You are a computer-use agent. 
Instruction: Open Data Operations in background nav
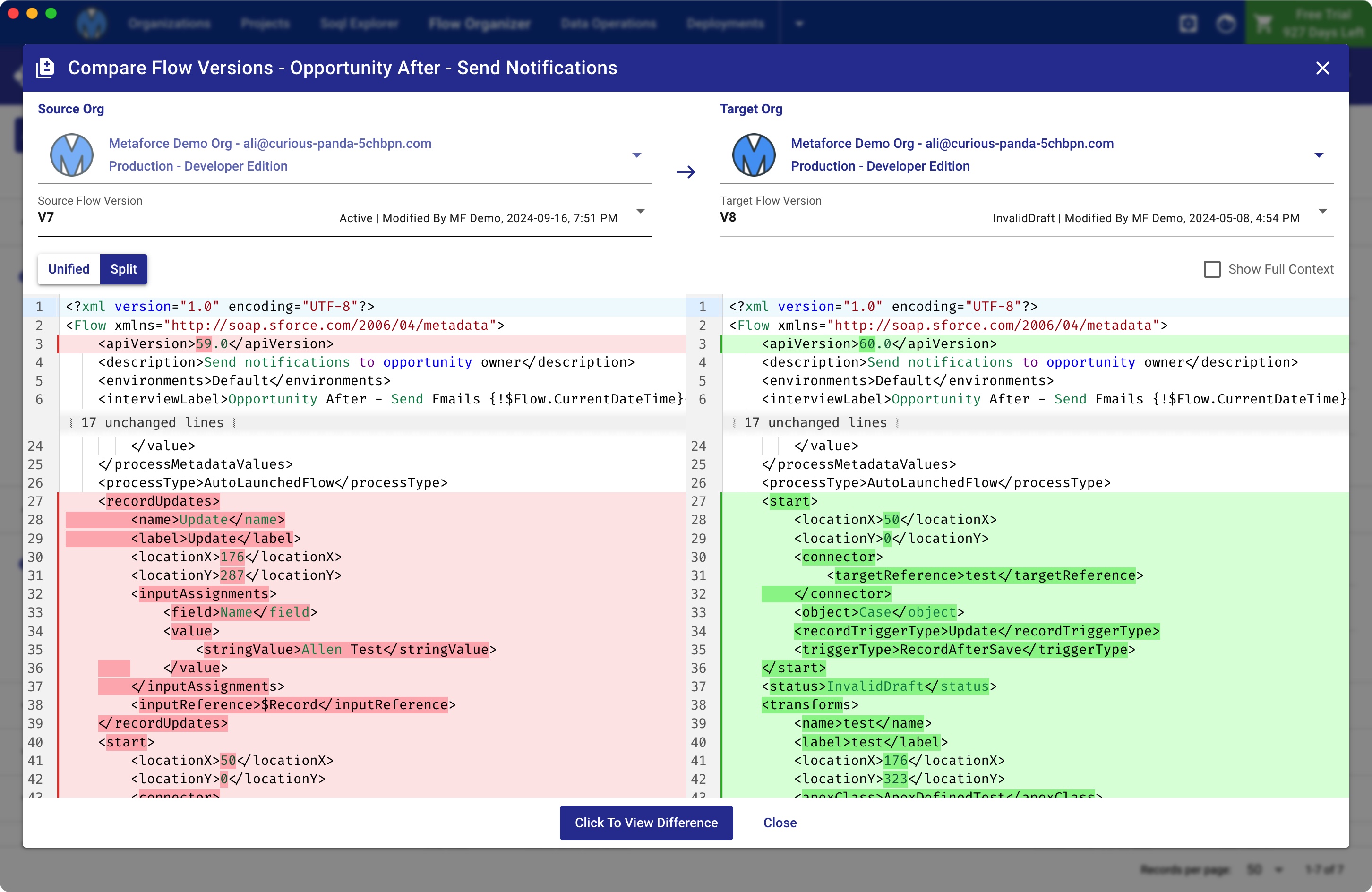pyautogui.click(x=608, y=24)
